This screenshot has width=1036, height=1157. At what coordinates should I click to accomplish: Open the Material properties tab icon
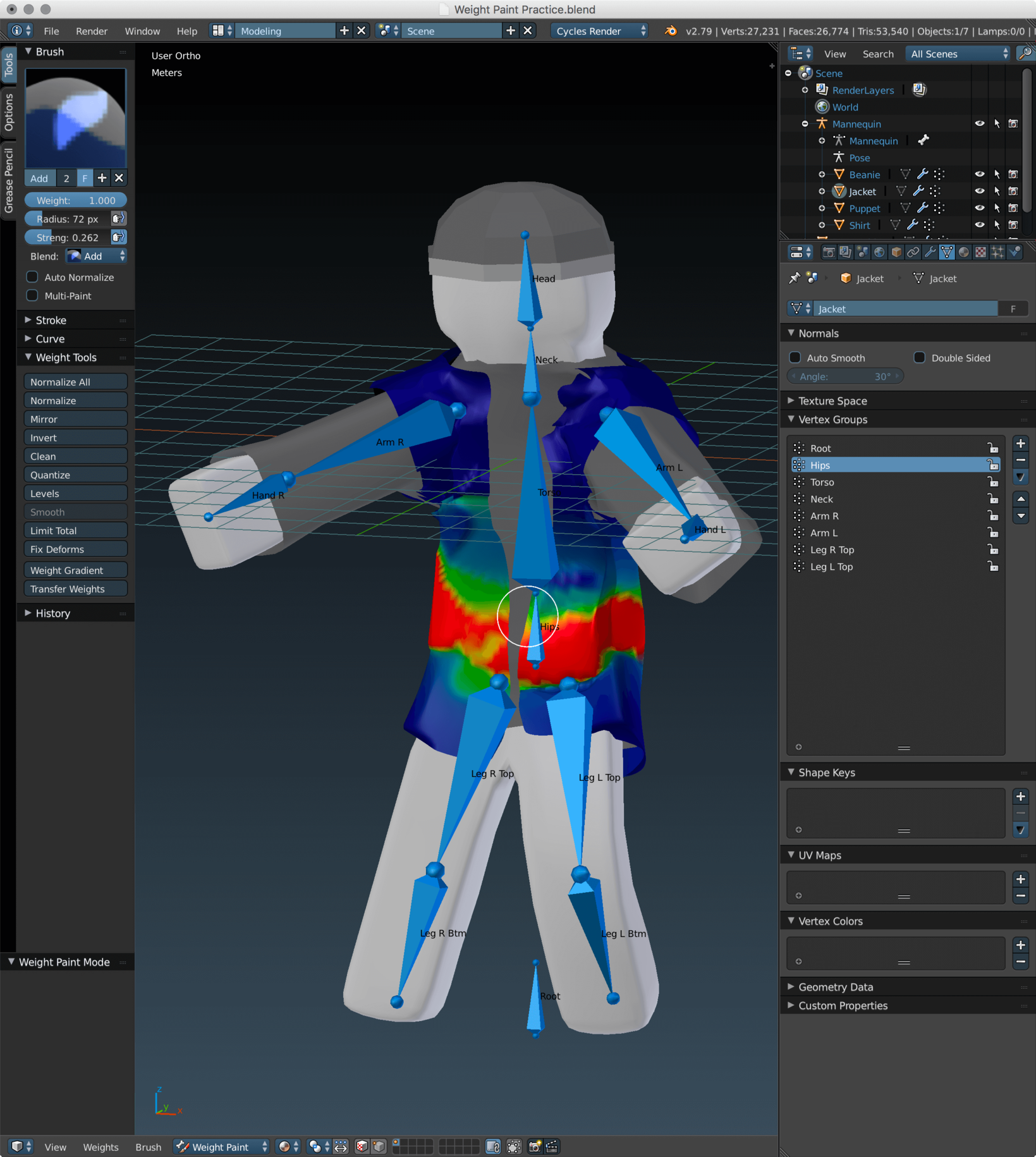(963, 253)
